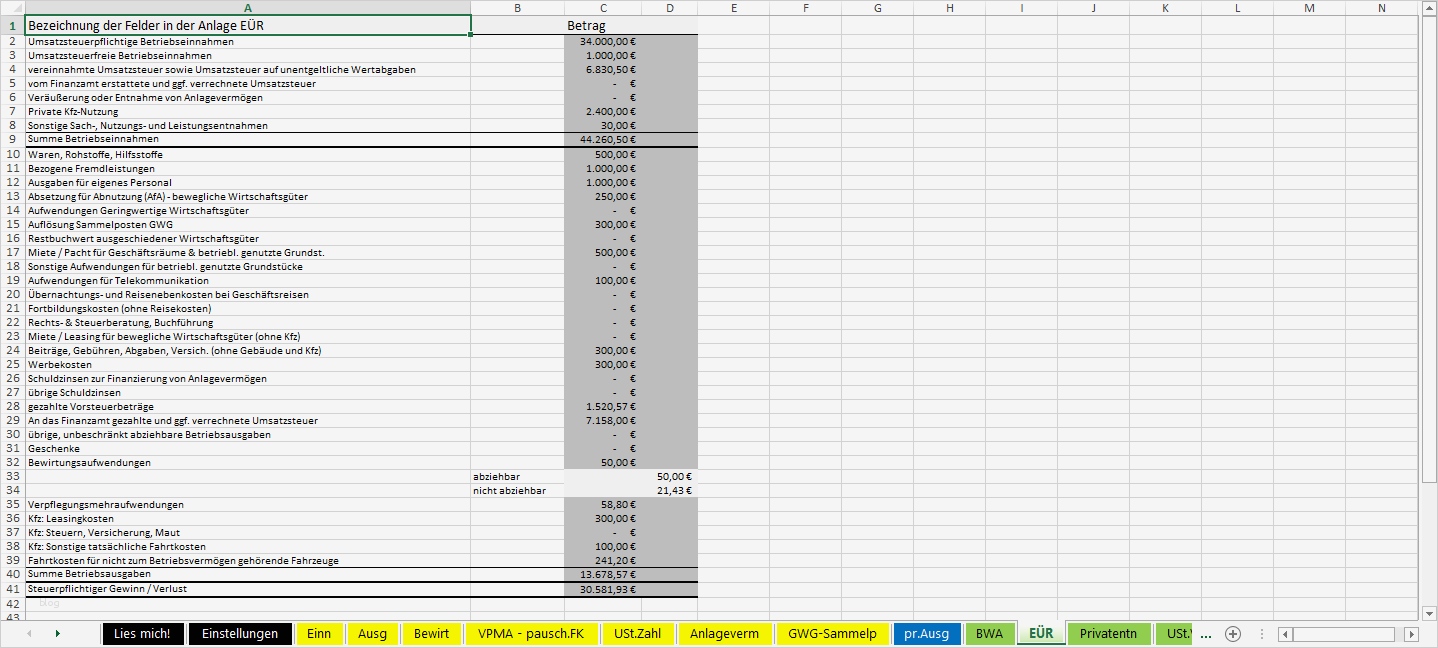This screenshot has height=648, width=1438.
Task: Open the USt.Zahl sheet
Action: click(x=638, y=633)
